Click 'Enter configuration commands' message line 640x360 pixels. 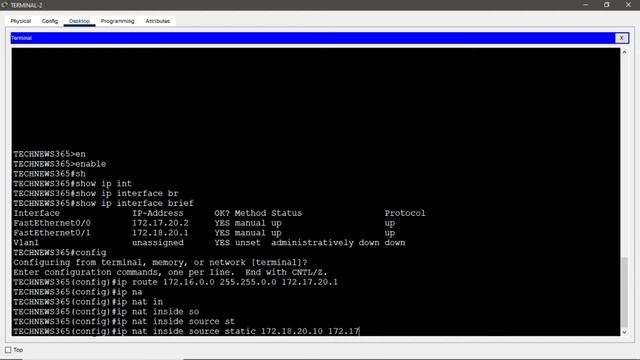(x=170, y=272)
